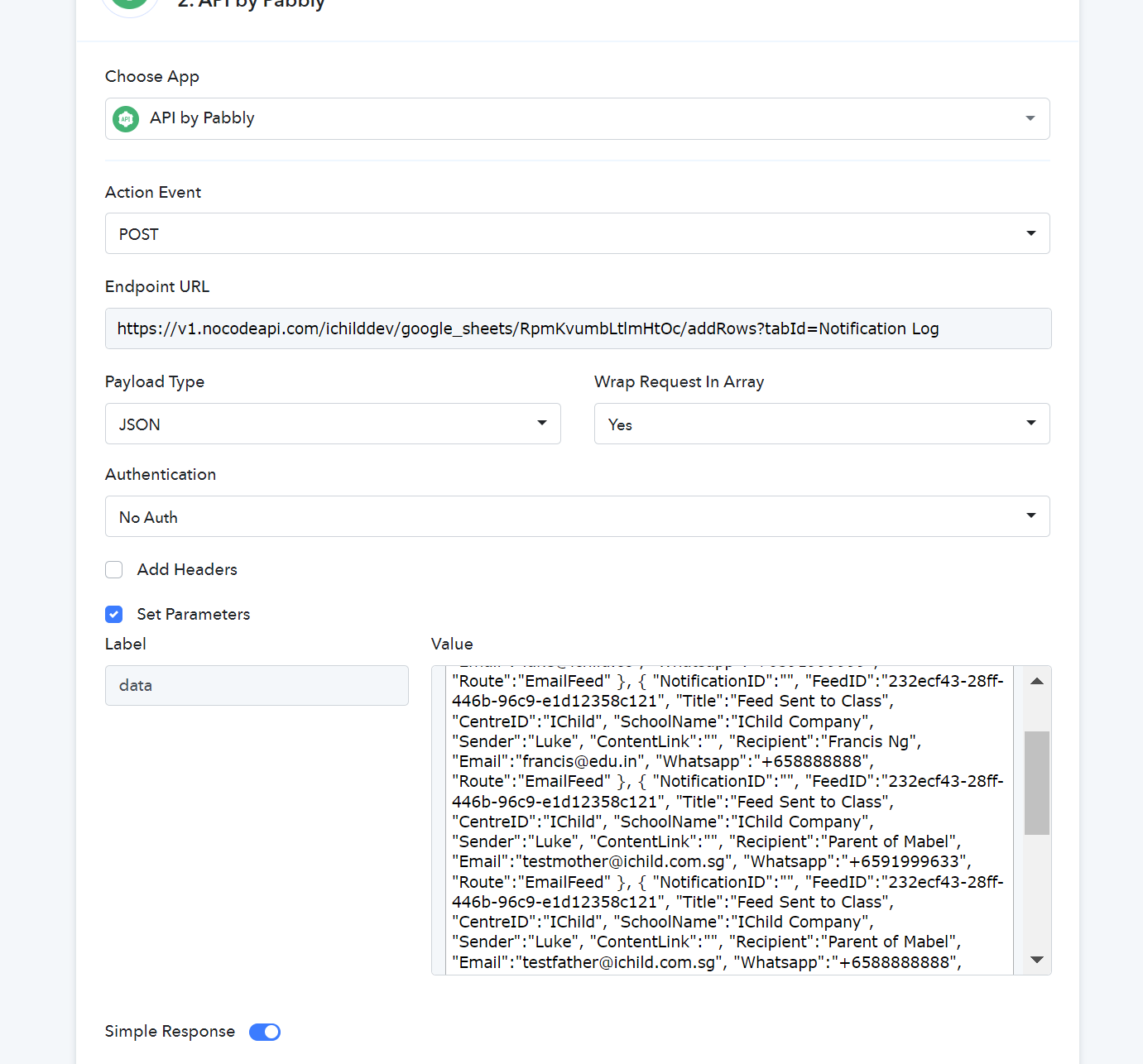Open the Wrap Request In Array dropdown
The height and width of the screenshot is (1064, 1143).
pyautogui.click(x=822, y=424)
